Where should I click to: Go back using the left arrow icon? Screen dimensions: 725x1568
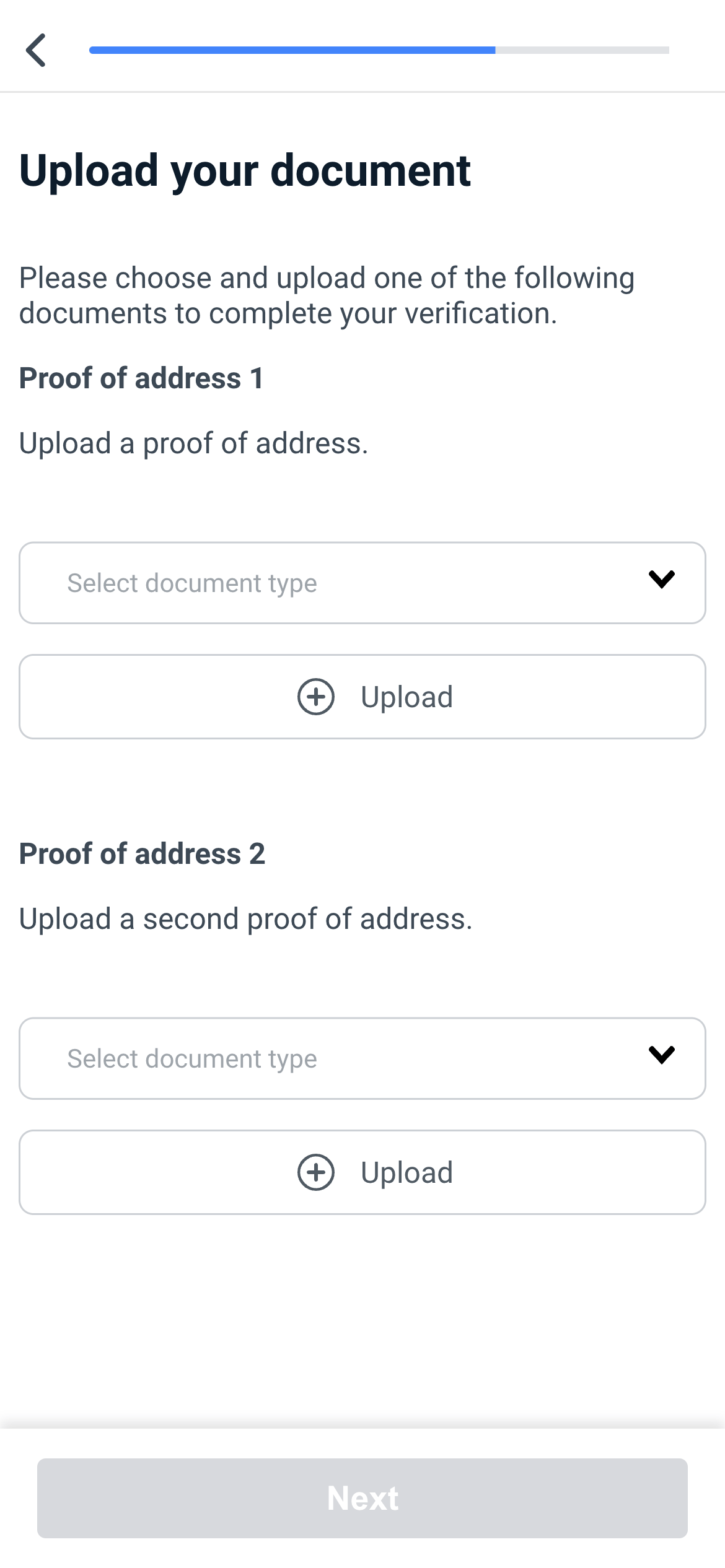36,50
